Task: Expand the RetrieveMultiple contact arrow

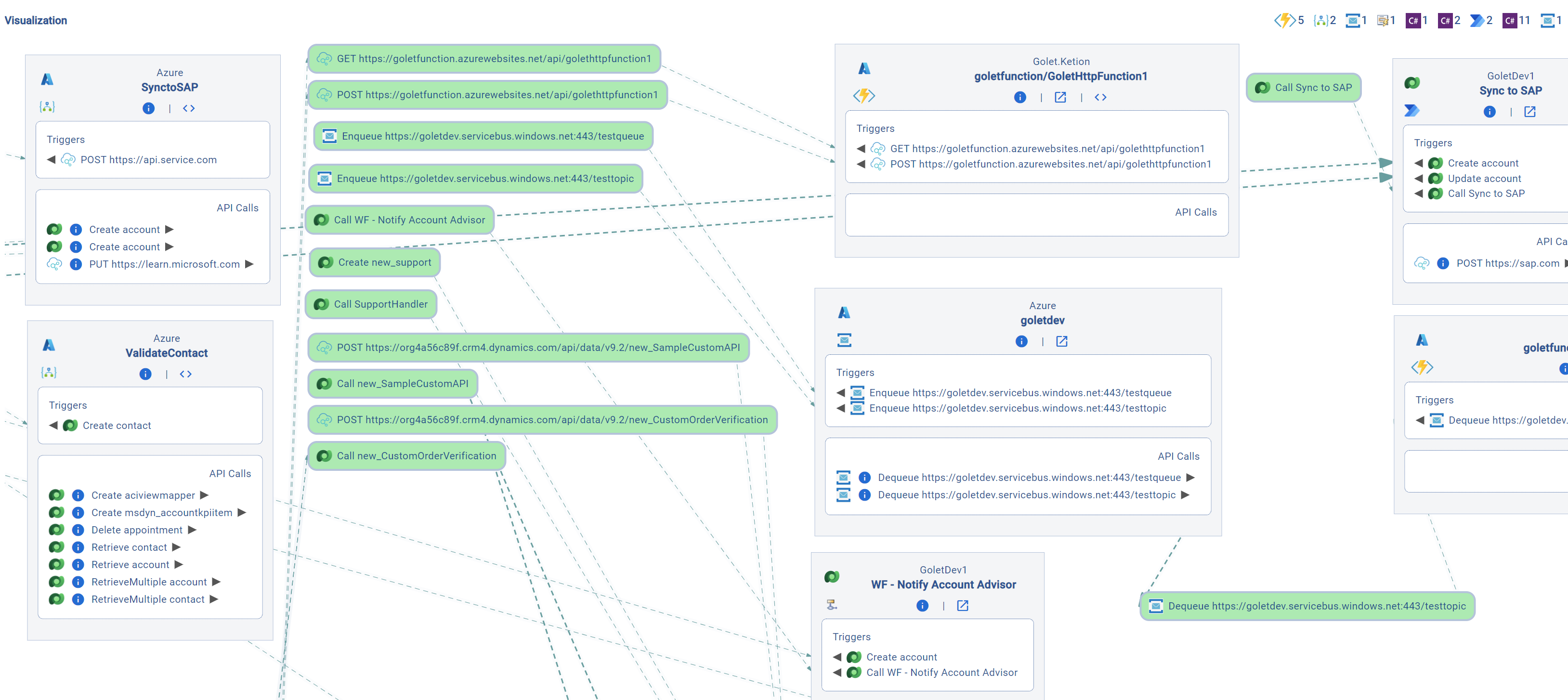Action: point(214,599)
